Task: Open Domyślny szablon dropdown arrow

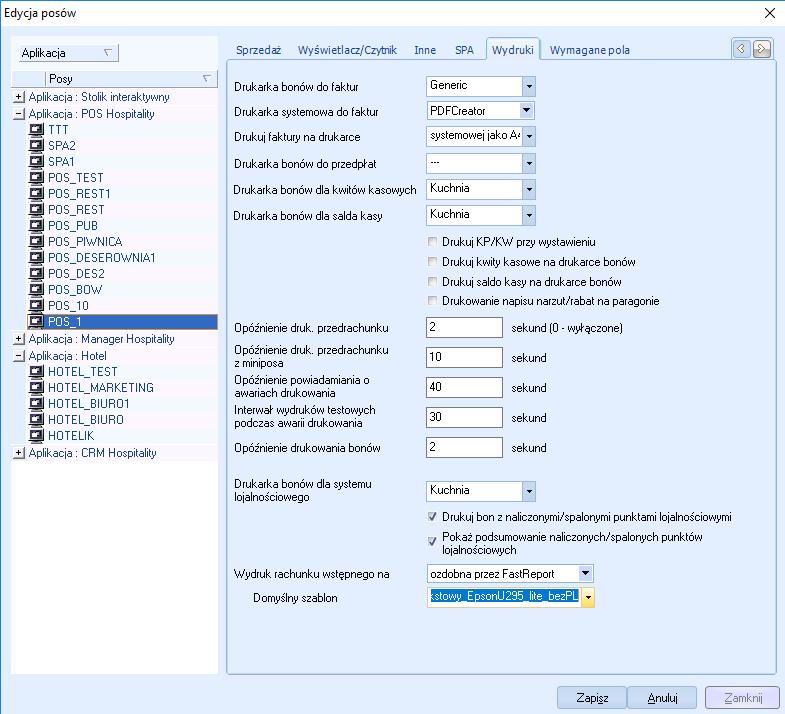Action: [x=588, y=597]
